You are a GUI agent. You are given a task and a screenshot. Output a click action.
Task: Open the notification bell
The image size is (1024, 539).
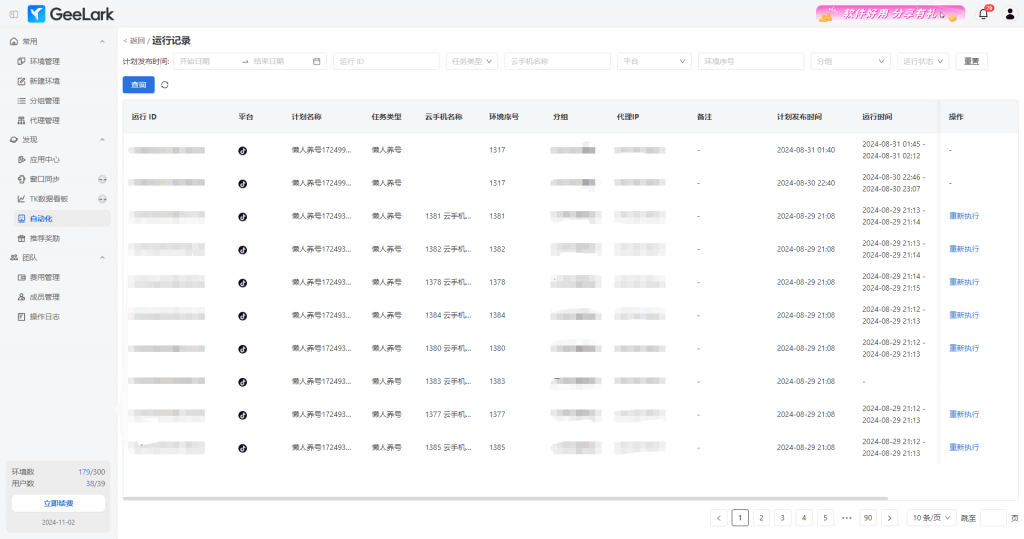[x=983, y=14]
